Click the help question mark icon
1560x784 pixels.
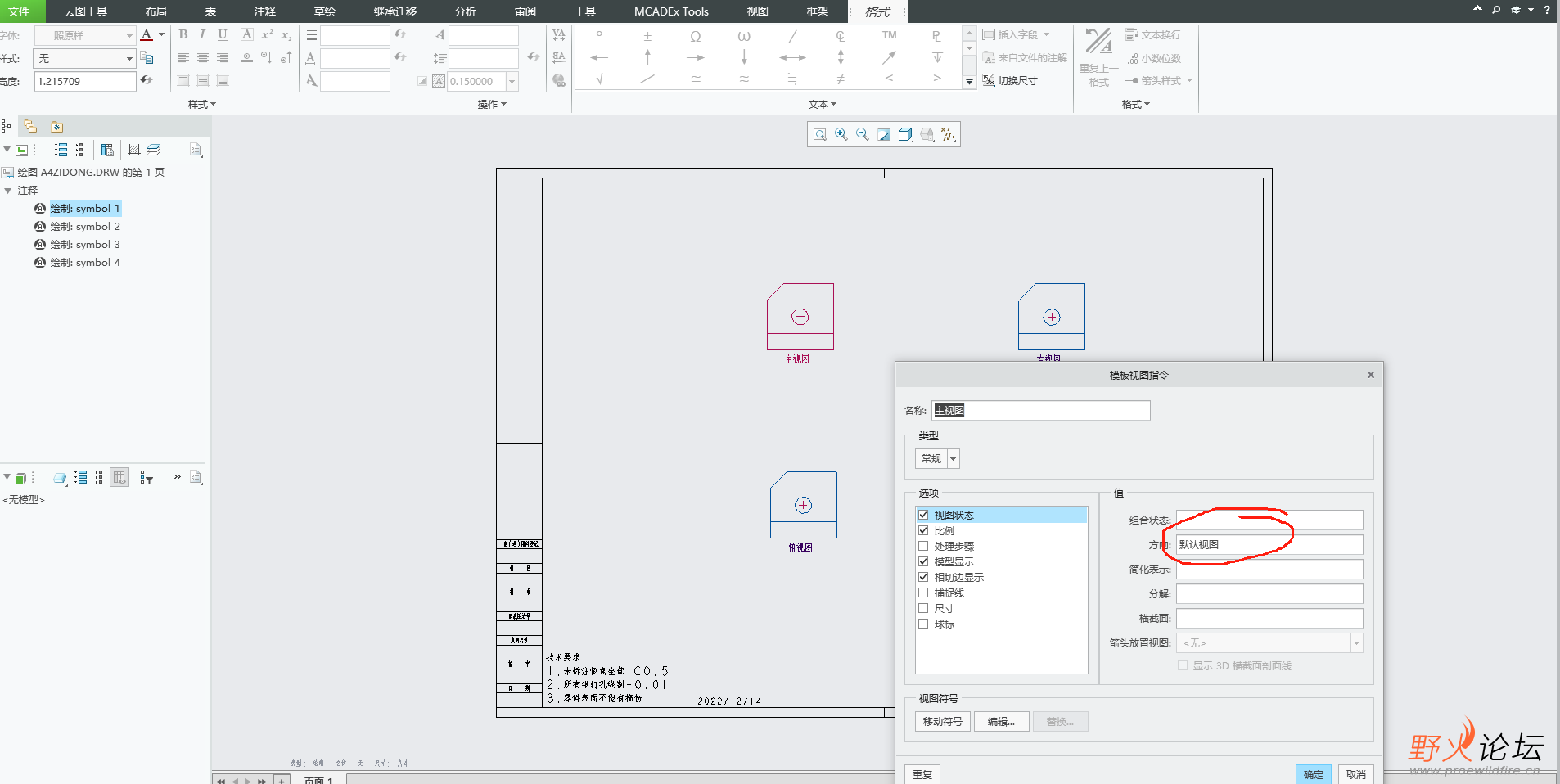pos(1547,10)
